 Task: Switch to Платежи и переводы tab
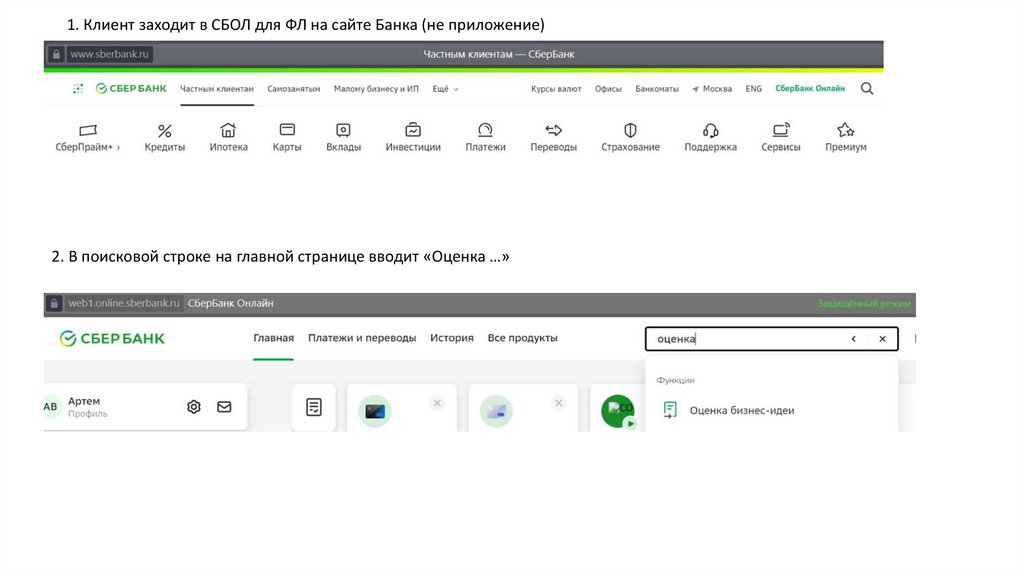pyautogui.click(x=362, y=338)
